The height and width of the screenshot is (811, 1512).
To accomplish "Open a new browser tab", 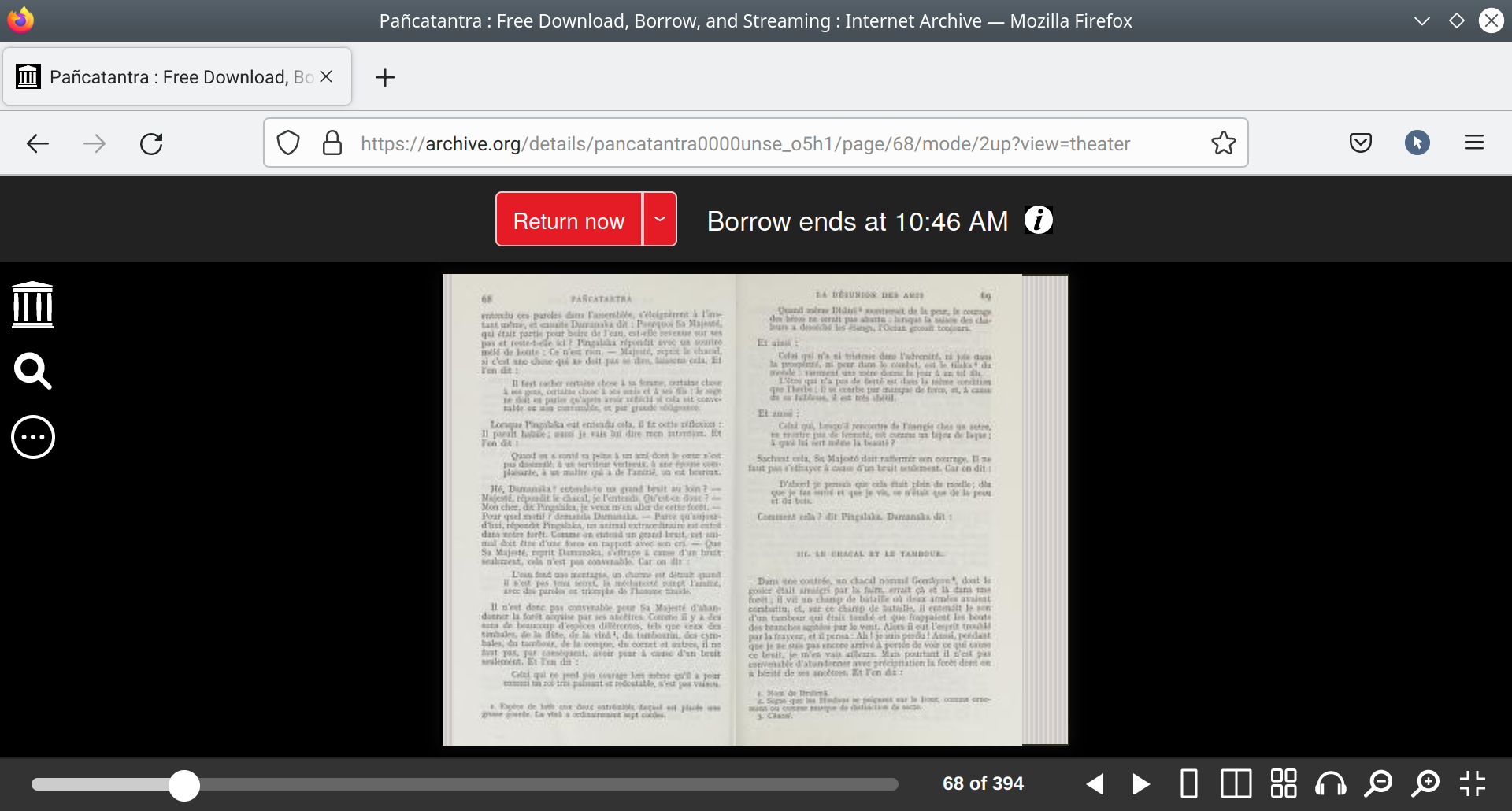I will [385, 77].
